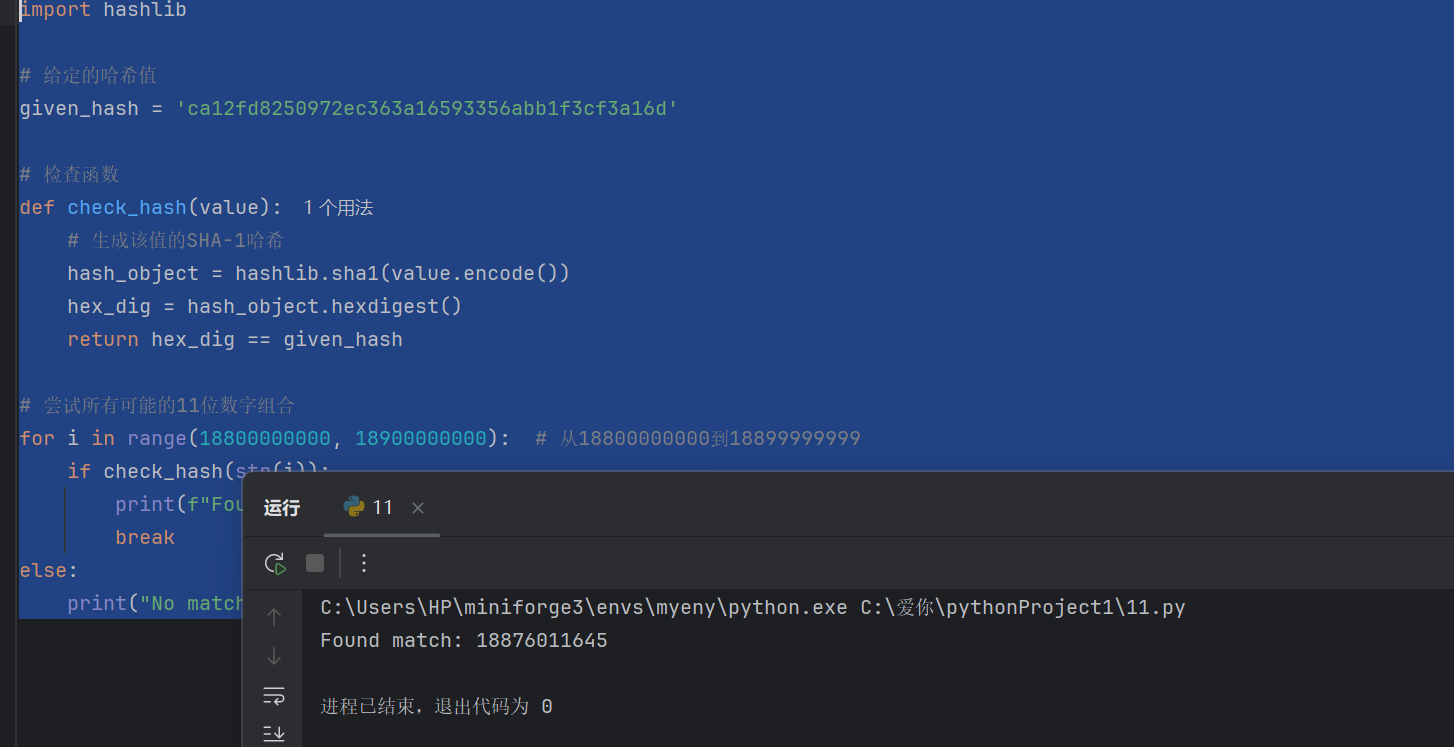Toggle soft-wrap in console output
This screenshot has height=747, width=1454.
click(x=274, y=695)
